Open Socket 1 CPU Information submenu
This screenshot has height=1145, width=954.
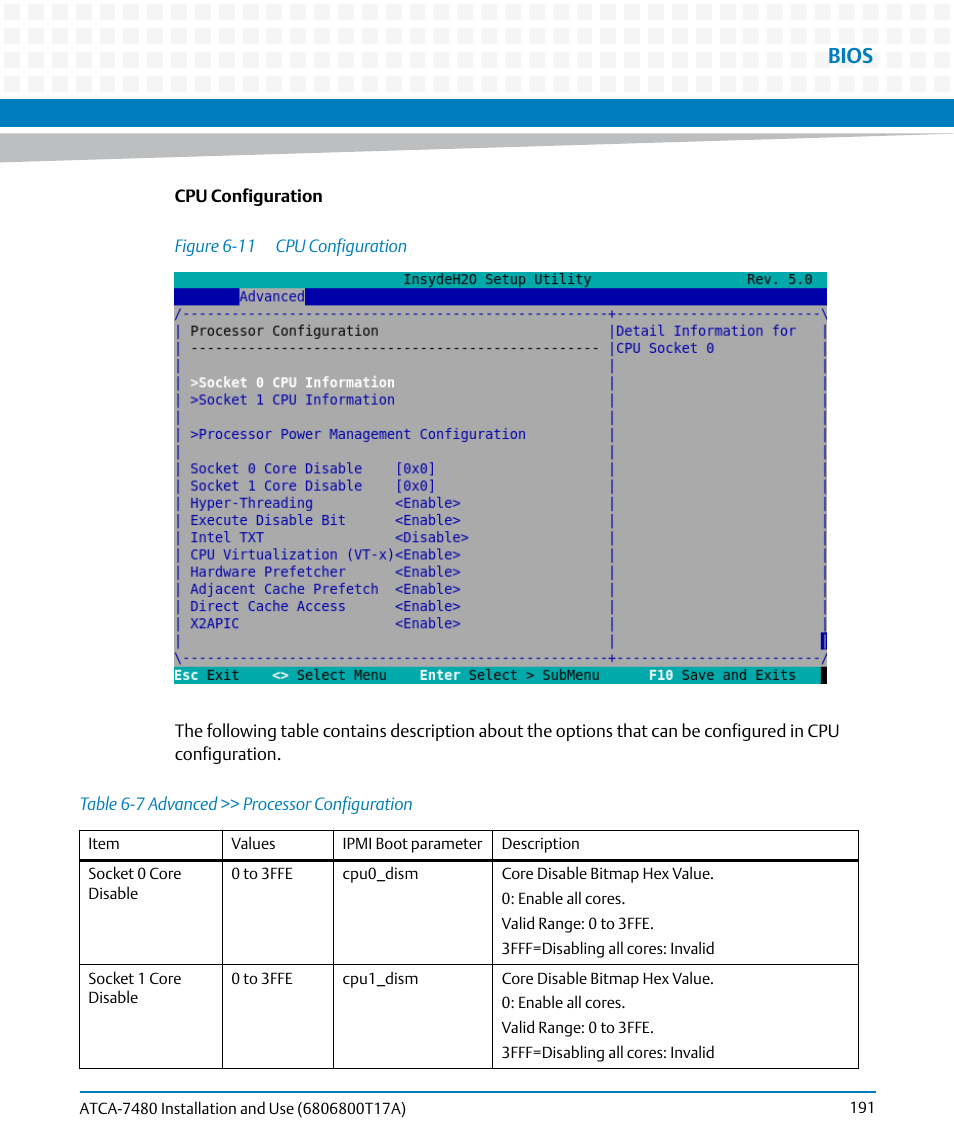(292, 400)
